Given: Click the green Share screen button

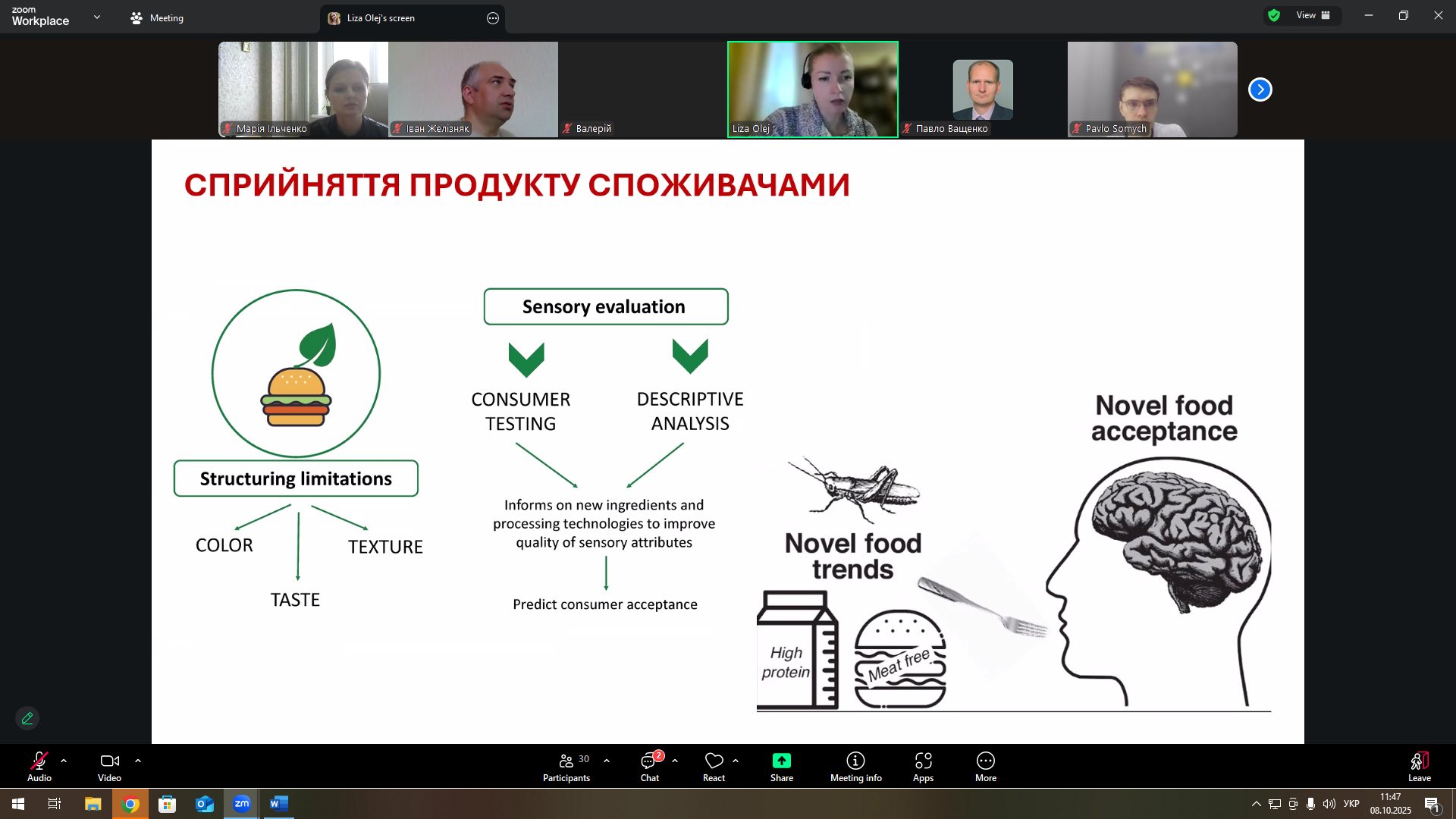Looking at the screenshot, I should click(781, 766).
